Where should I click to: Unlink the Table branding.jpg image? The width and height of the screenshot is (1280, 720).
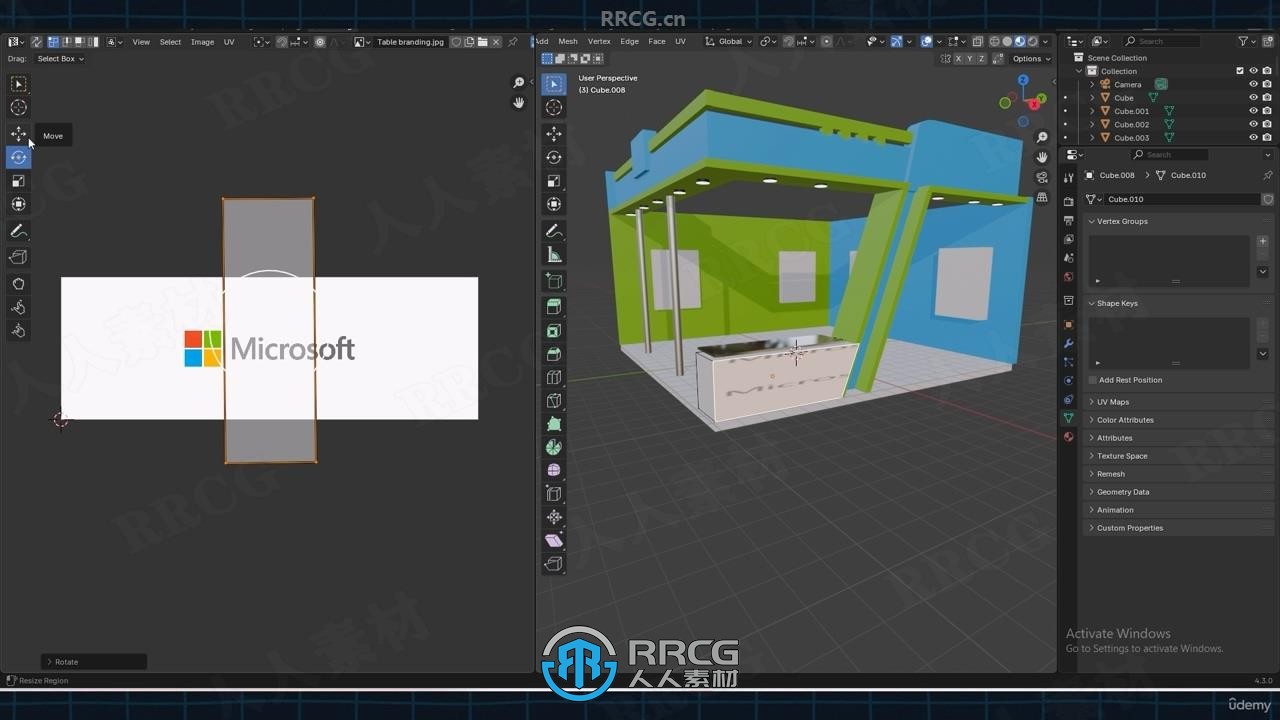pyautogui.click(x=496, y=42)
